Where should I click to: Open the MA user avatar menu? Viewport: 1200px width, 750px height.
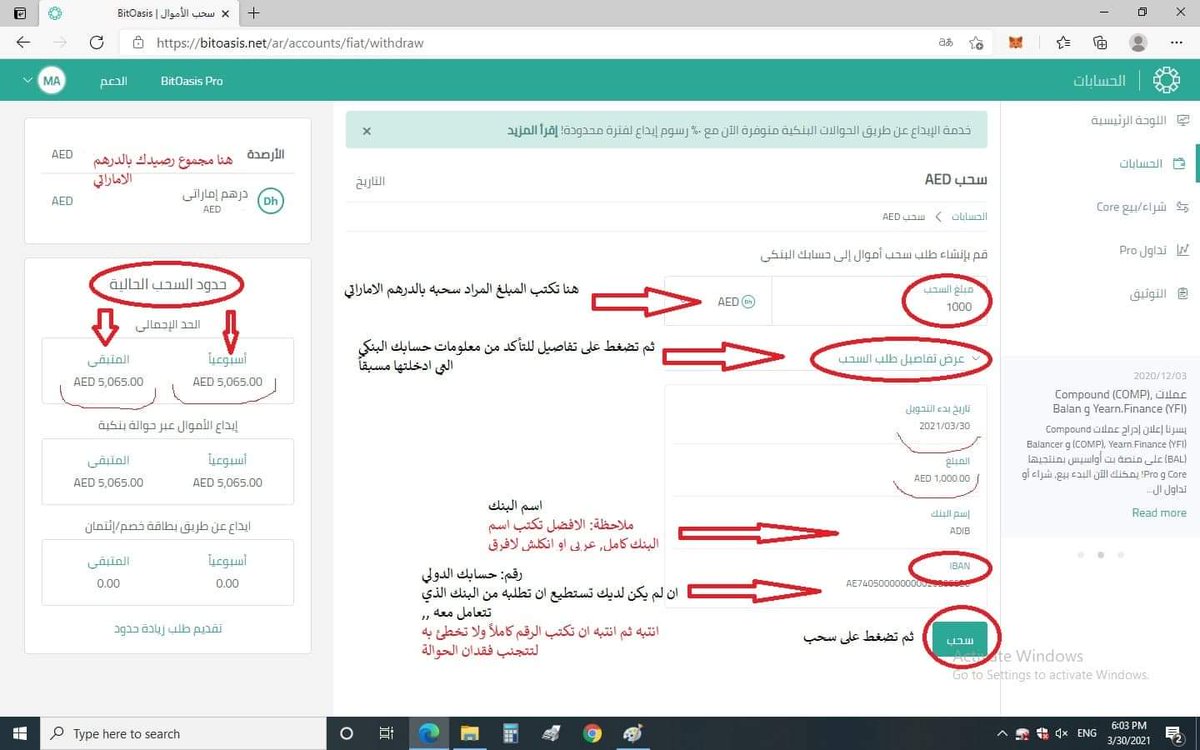click(52, 81)
